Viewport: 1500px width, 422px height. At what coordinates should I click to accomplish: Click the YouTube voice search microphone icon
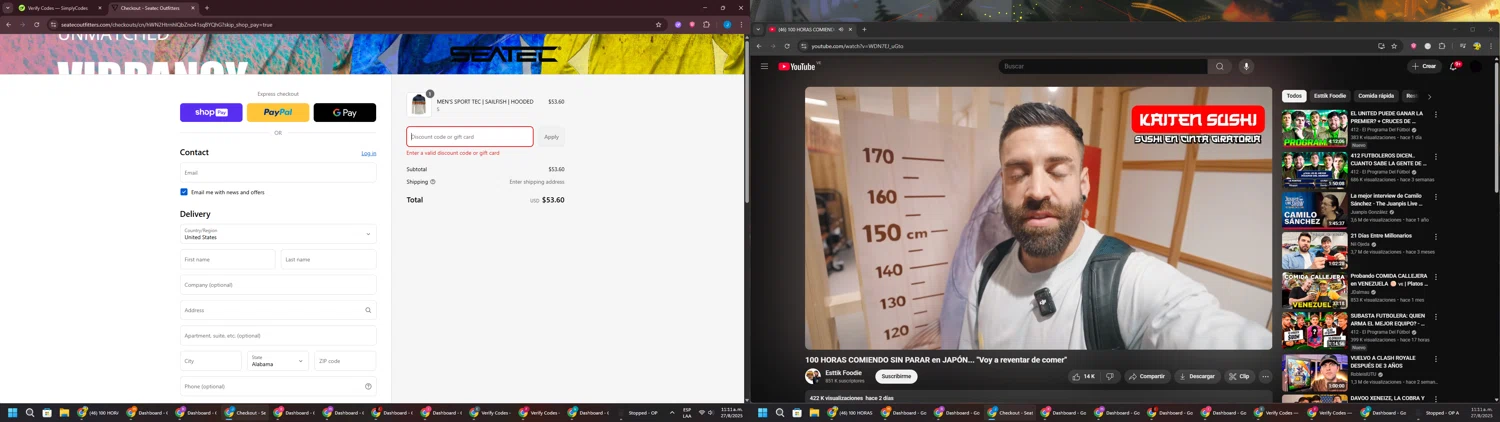[1246, 66]
